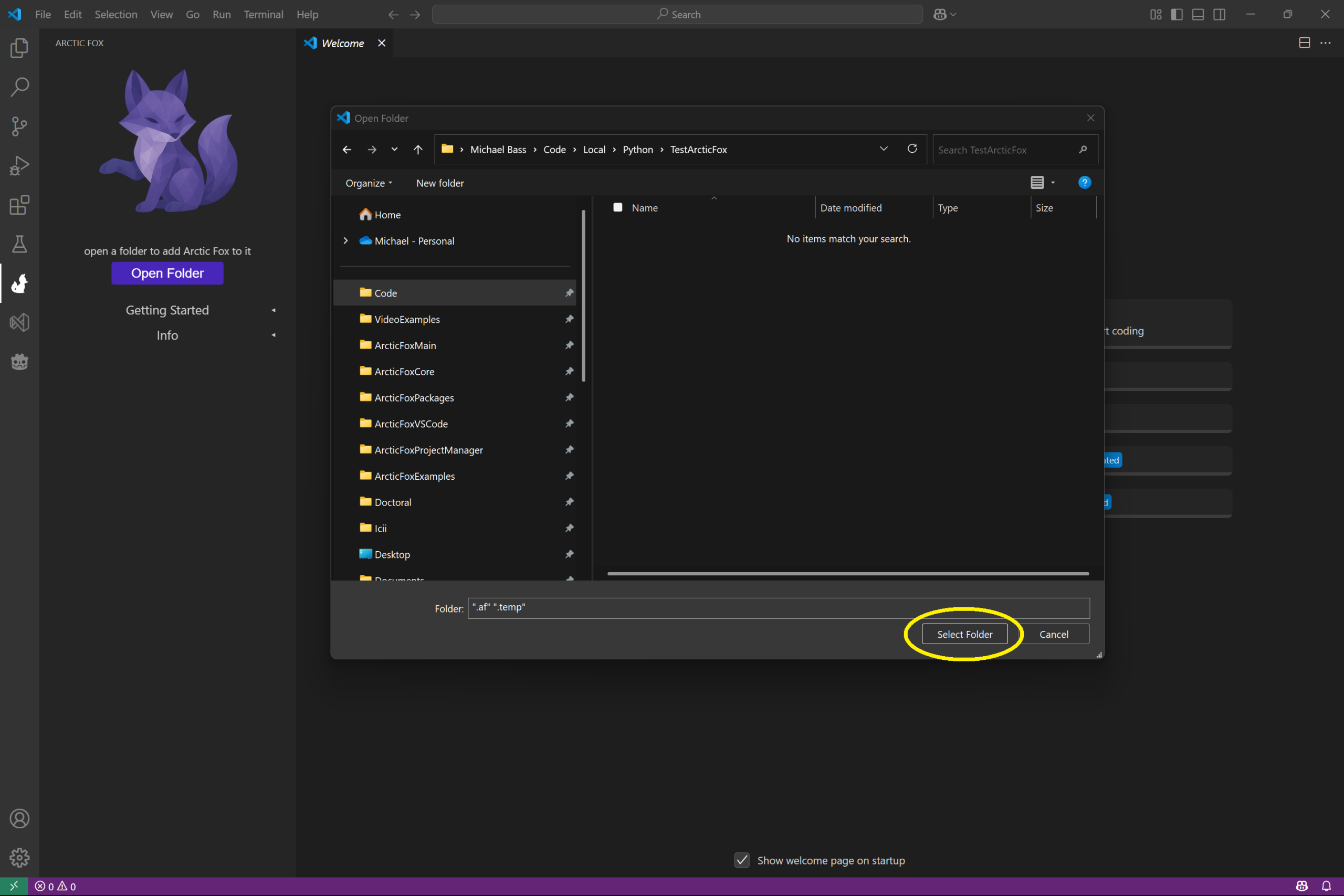Unpin the VideoExamples quick access folder
Screen dimensions: 1344x896
coord(569,319)
